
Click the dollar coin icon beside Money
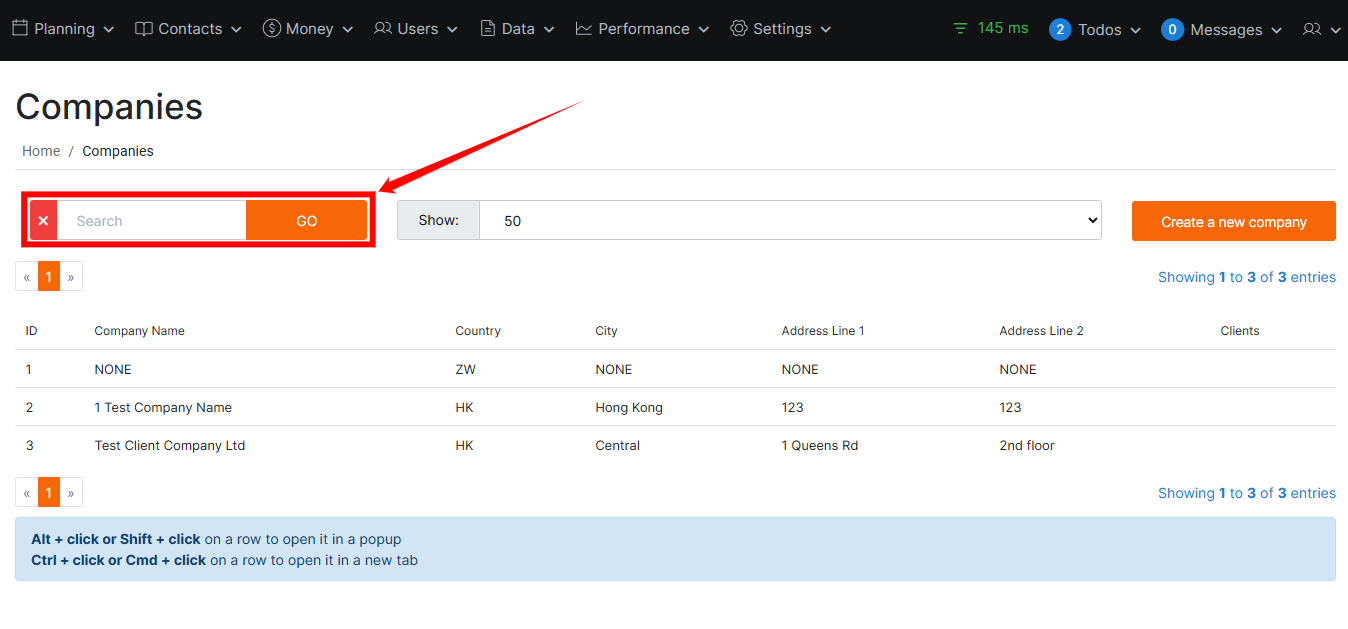click(271, 29)
